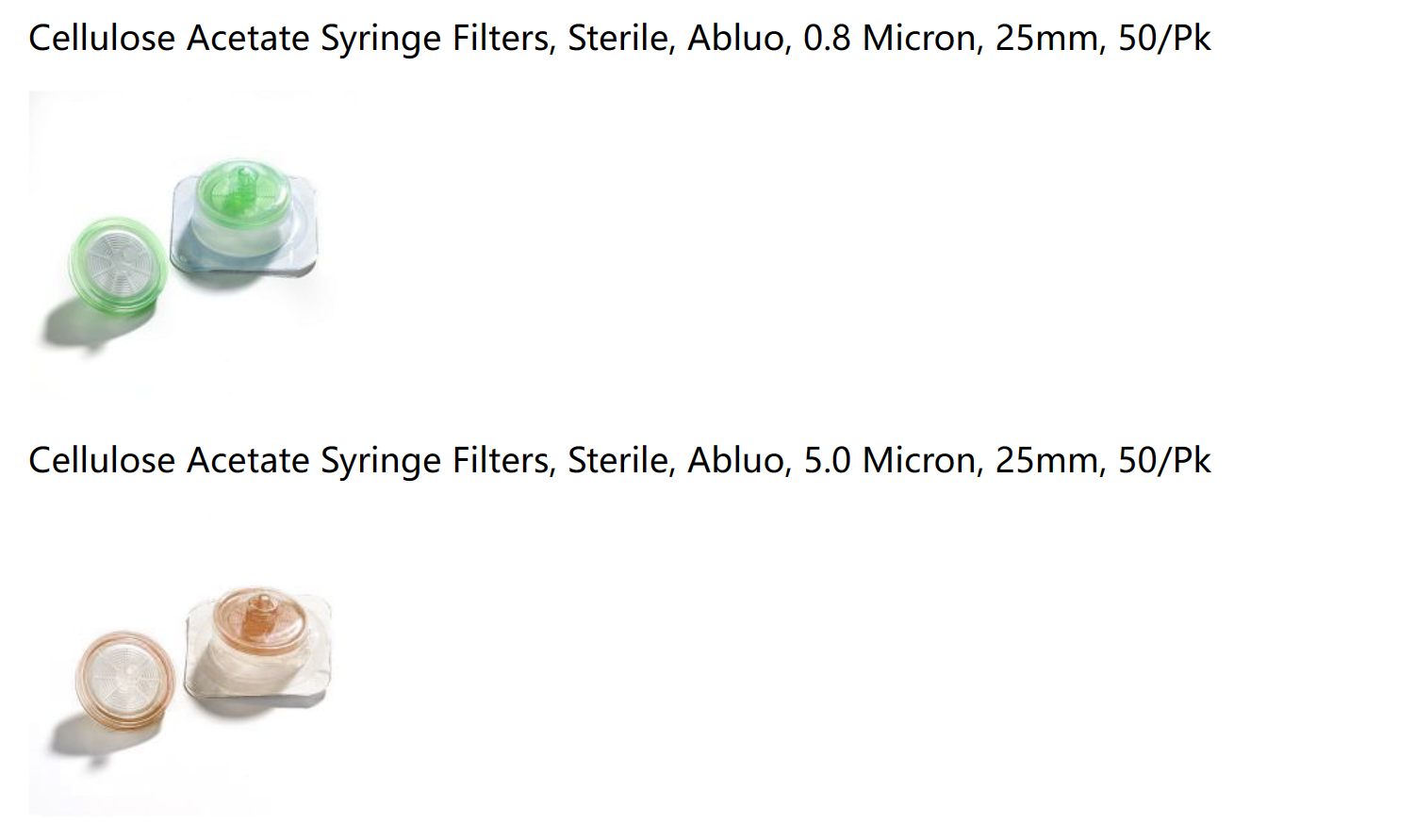Click "Abluo" brand name in first title

point(736,39)
